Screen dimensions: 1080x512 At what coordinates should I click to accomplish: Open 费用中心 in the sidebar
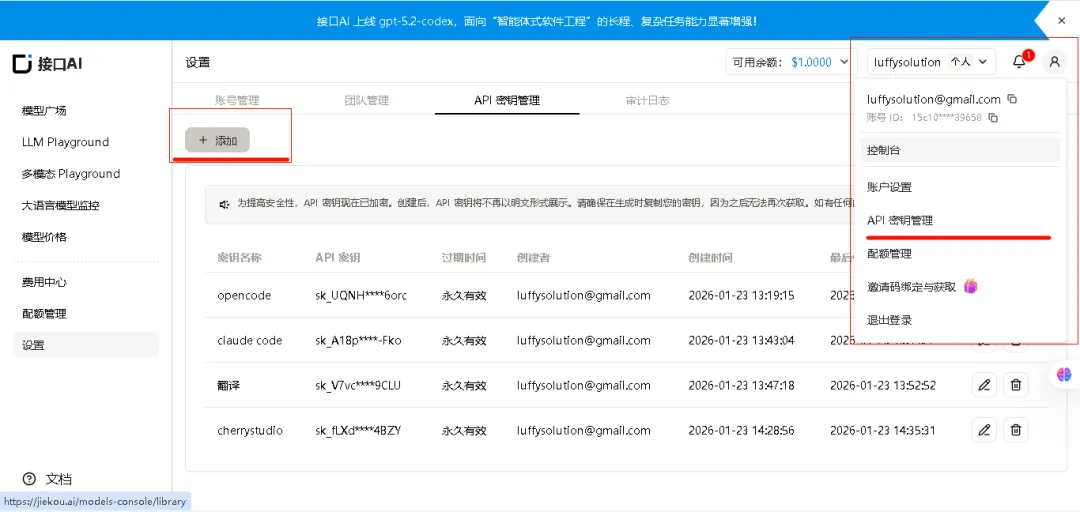click(44, 282)
